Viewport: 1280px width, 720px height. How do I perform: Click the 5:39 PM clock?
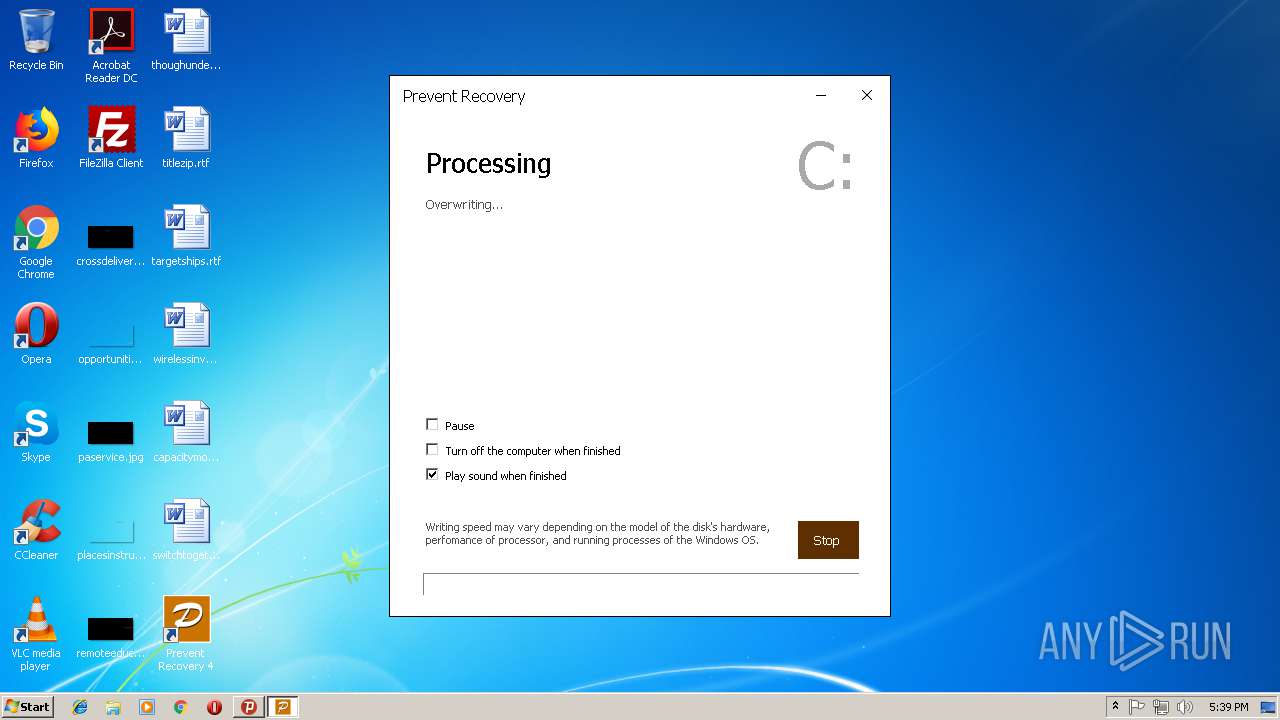point(1228,707)
